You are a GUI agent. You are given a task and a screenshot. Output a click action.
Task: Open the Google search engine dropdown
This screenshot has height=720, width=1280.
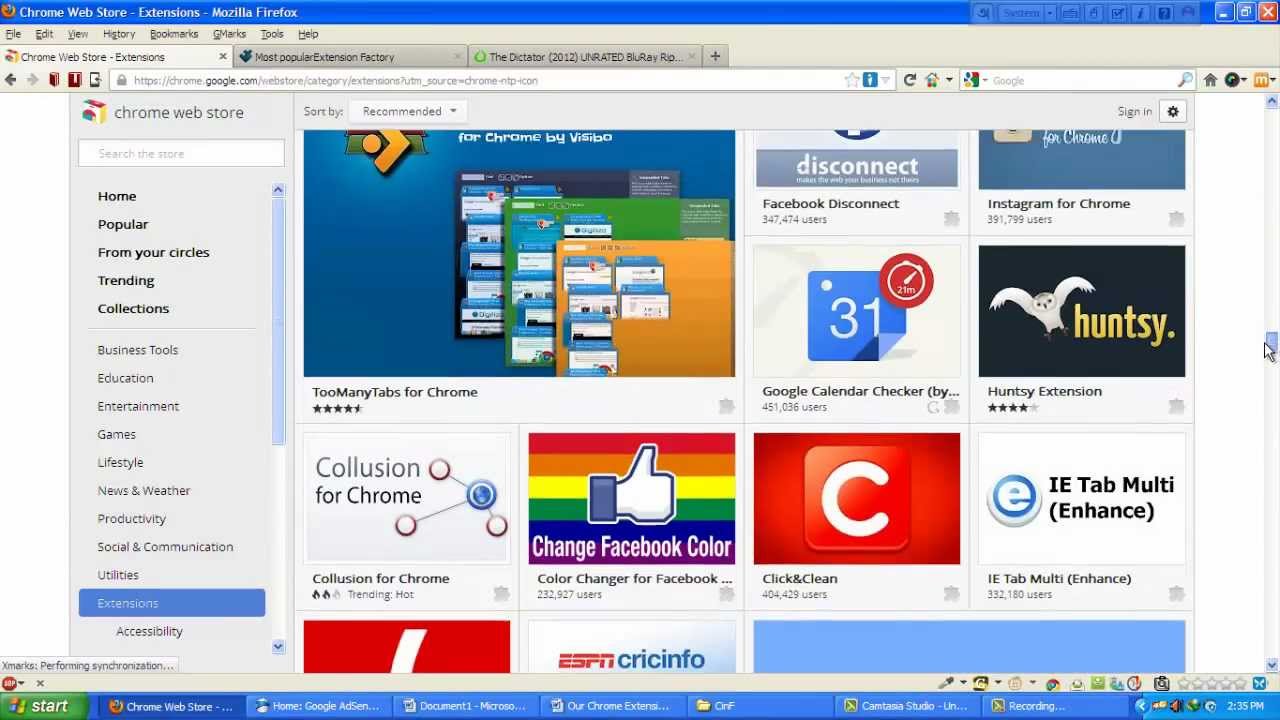click(x=977, y=80)
